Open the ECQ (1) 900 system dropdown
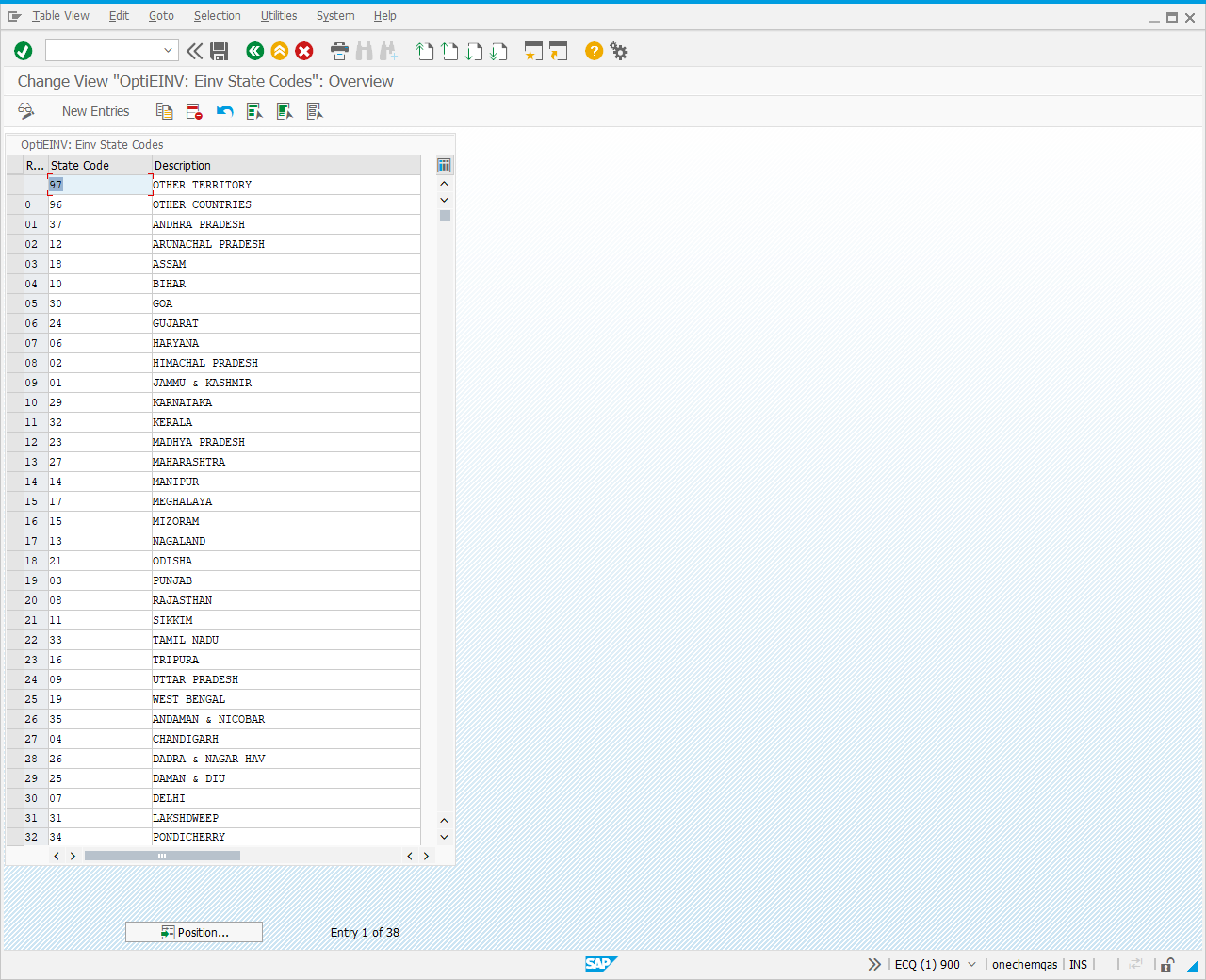The height and width of the screenshot is (980, 1206). [971, 964]
